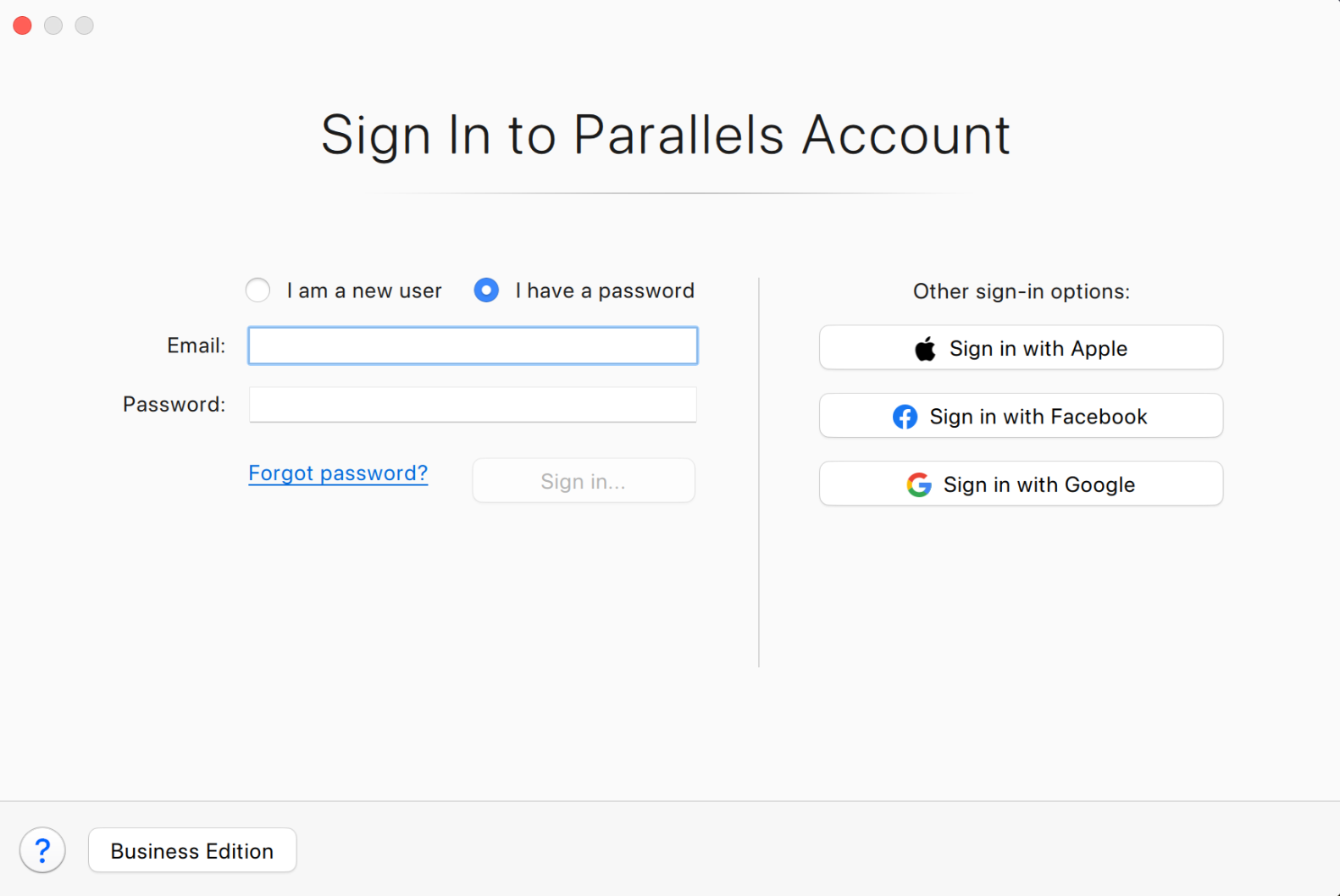1340x896 pixels.
Task: Click the green zoom window button
Action: point(84,25)
